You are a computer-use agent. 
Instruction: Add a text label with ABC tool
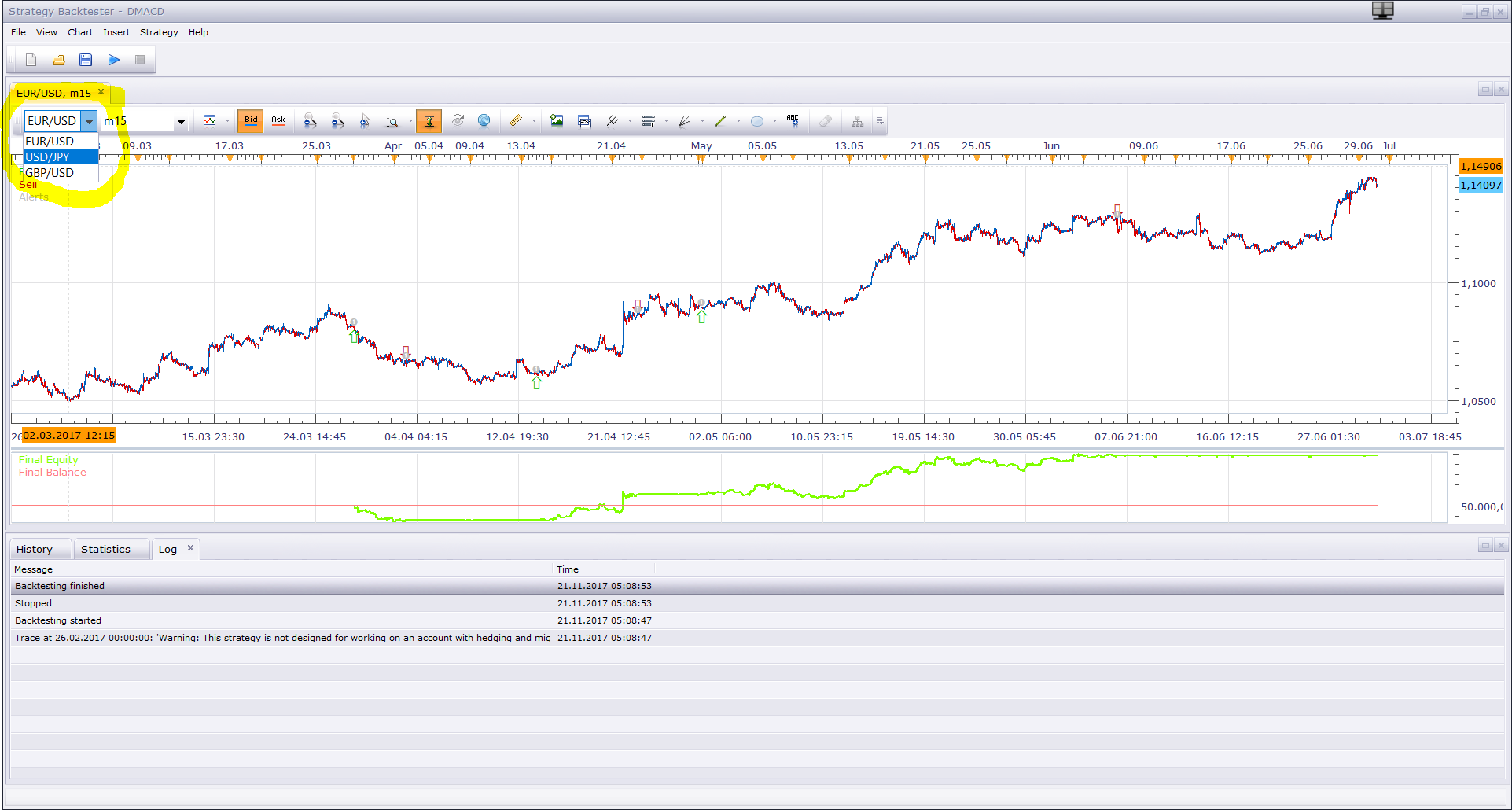pyautogui.click(x=793, y=121)
